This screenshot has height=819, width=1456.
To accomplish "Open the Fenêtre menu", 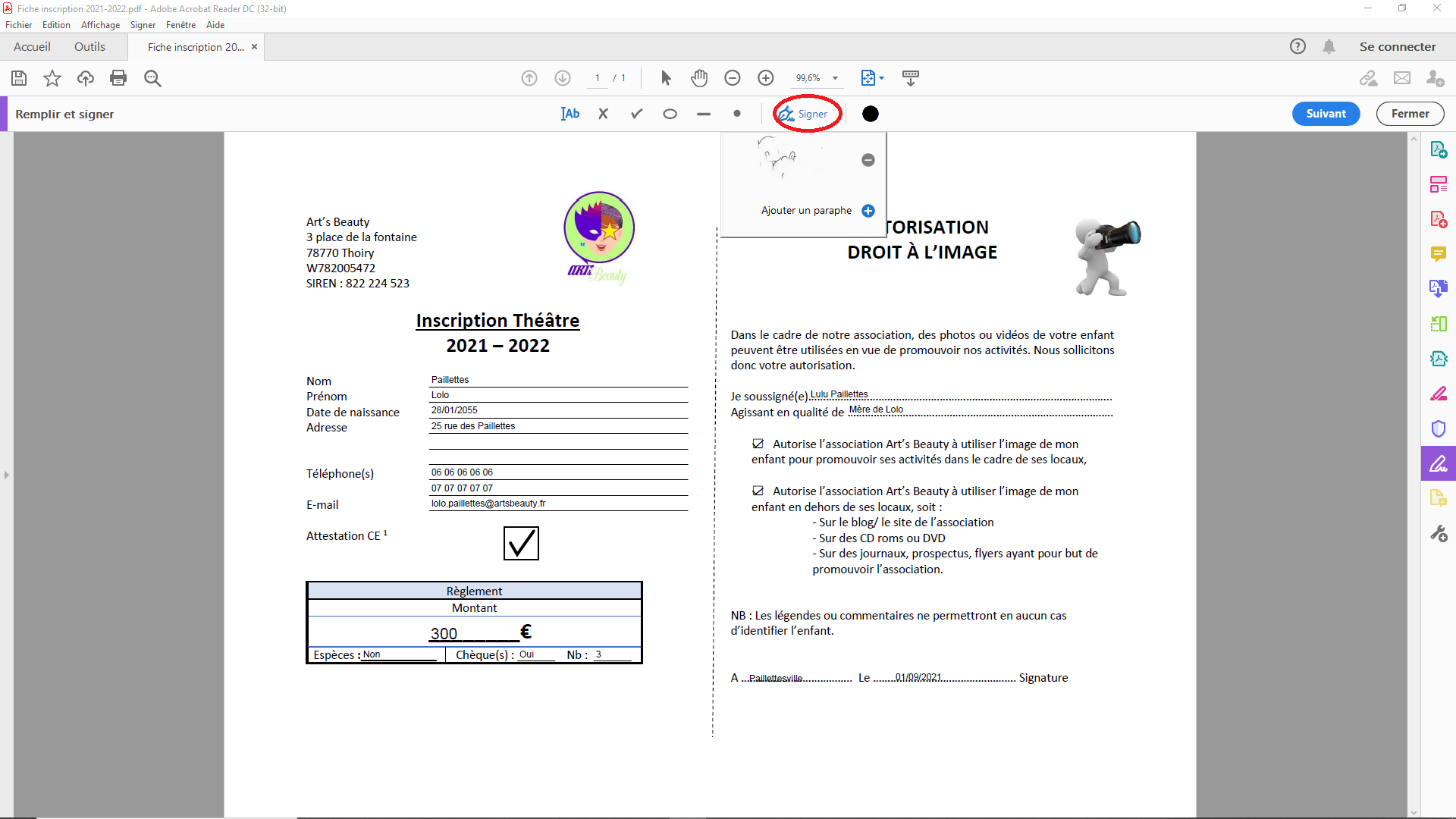I will [180, 25].
